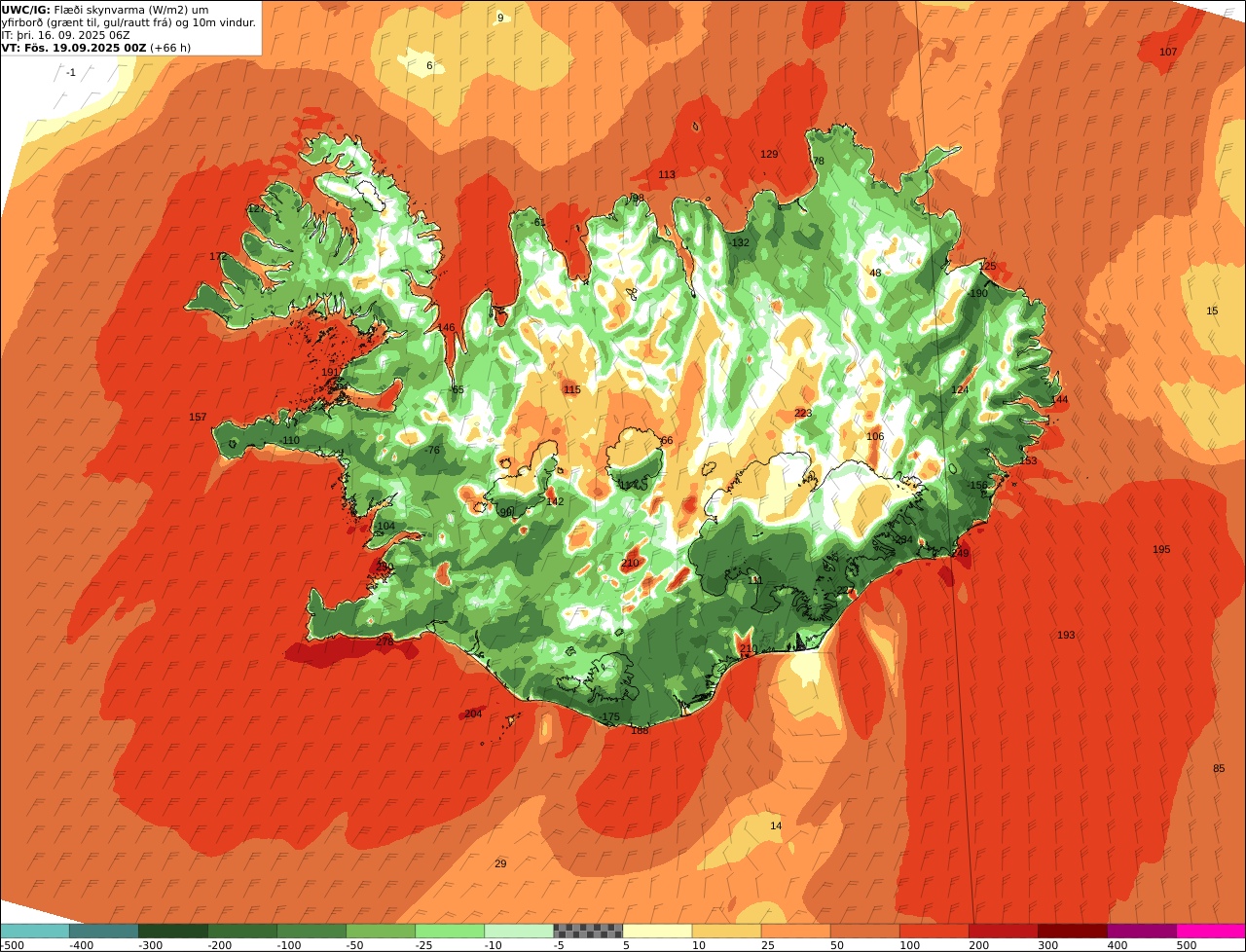
Task: Click the light teal -500 to -400 legend swatch
Action: coord(35,931)
